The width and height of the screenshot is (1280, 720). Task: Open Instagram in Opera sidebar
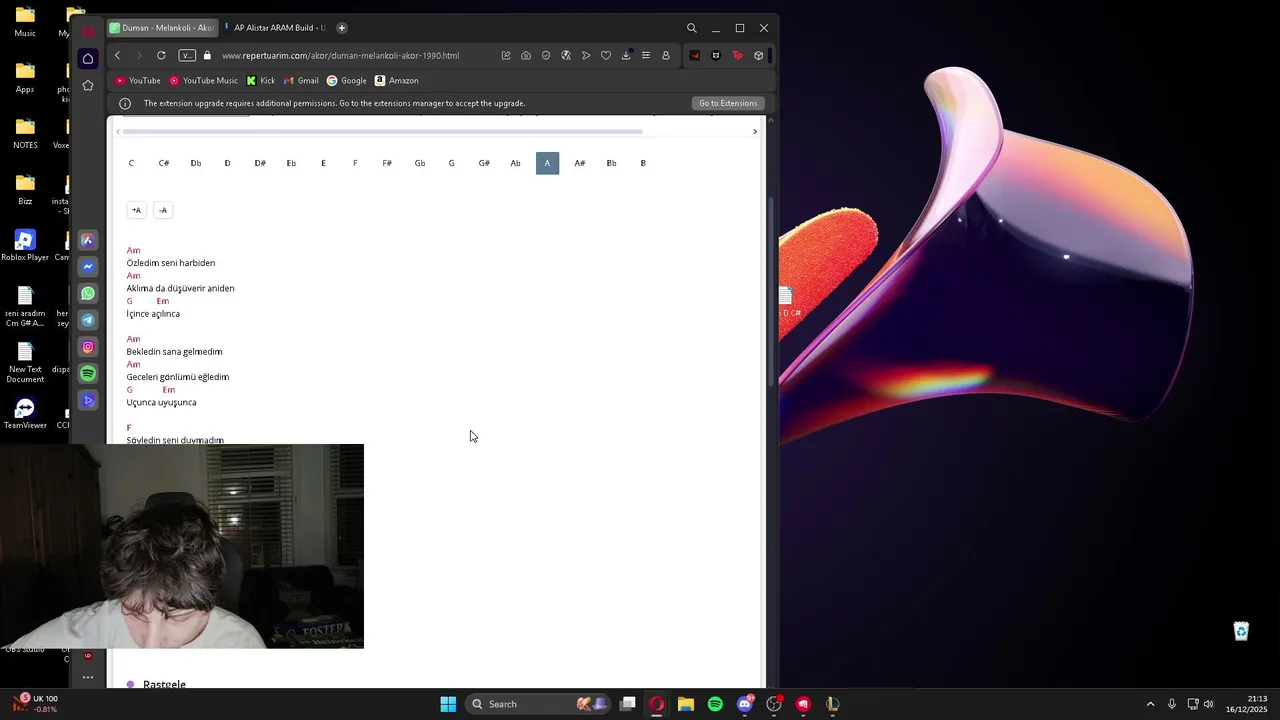pyautogui.click(x=88, y=347)
